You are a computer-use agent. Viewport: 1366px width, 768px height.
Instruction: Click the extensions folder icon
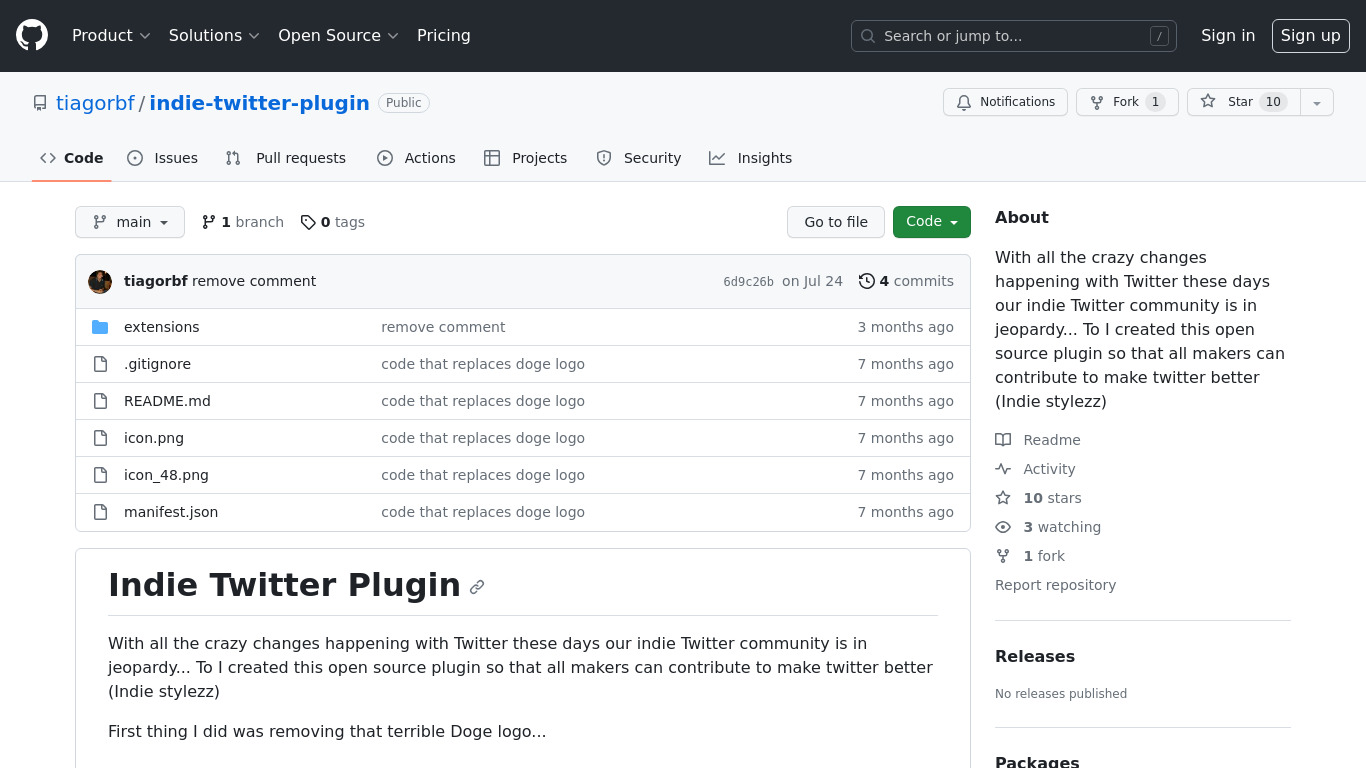pyautogui.click(x=100, y=327)
